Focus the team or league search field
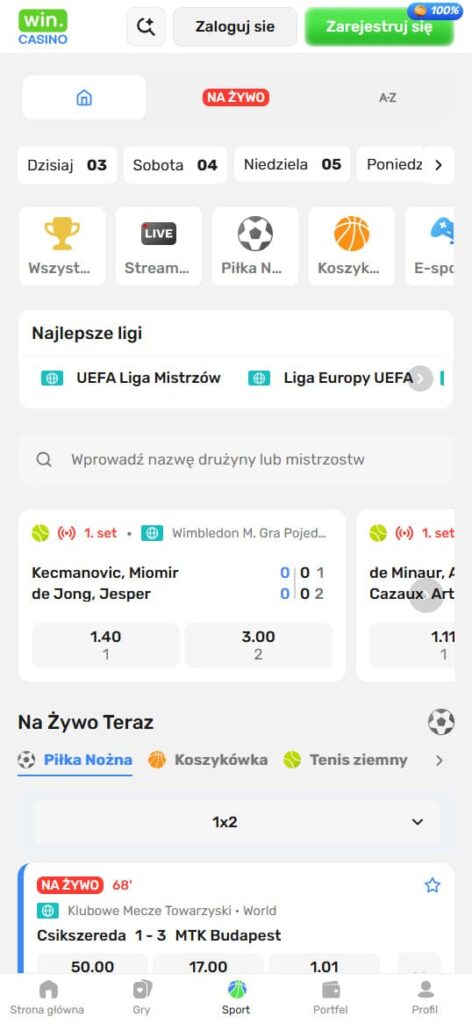This screenshot has height=1024, width=472. click(x=236, y=460)
